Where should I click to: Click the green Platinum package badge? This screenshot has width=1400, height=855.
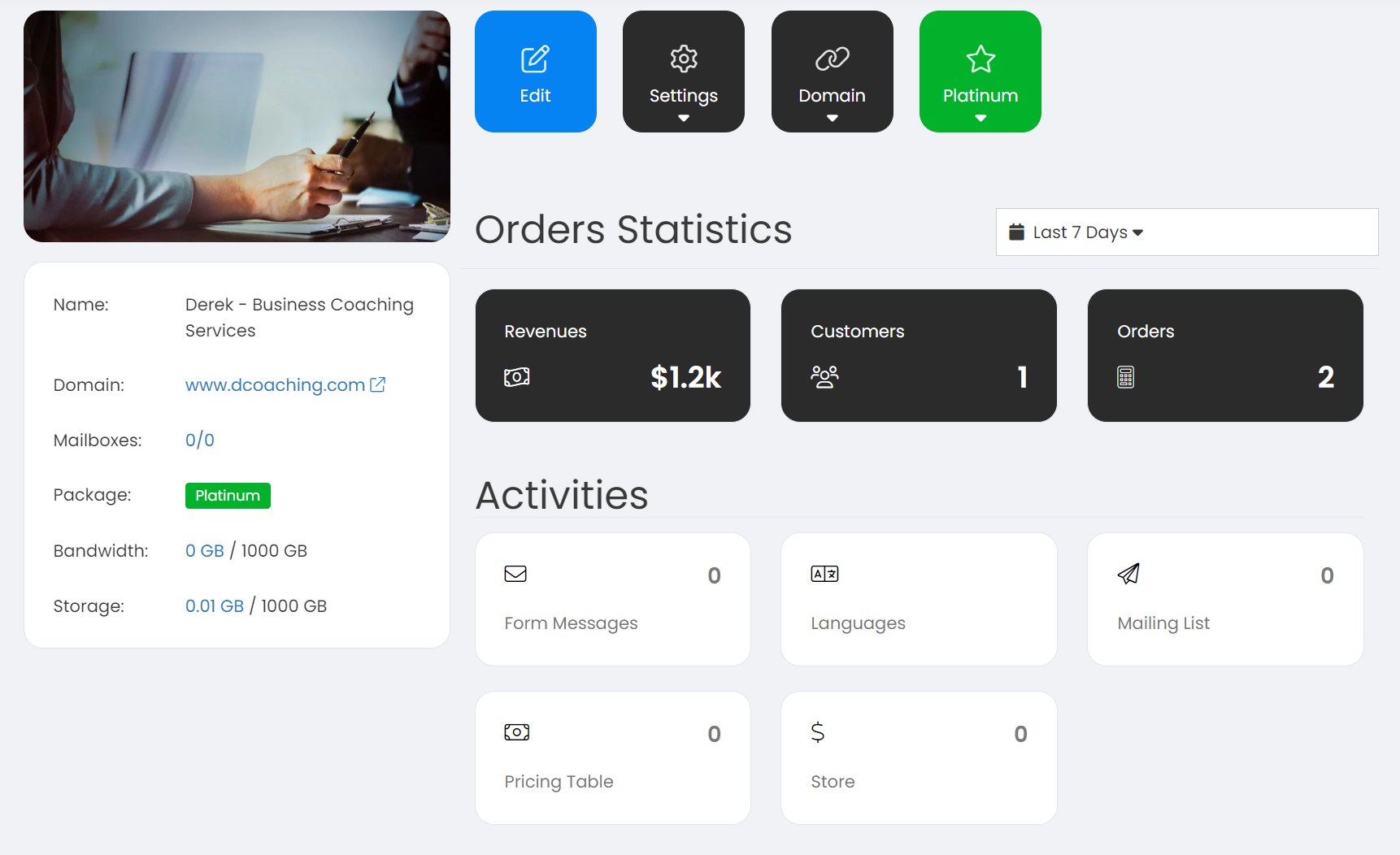coord(228,495)
